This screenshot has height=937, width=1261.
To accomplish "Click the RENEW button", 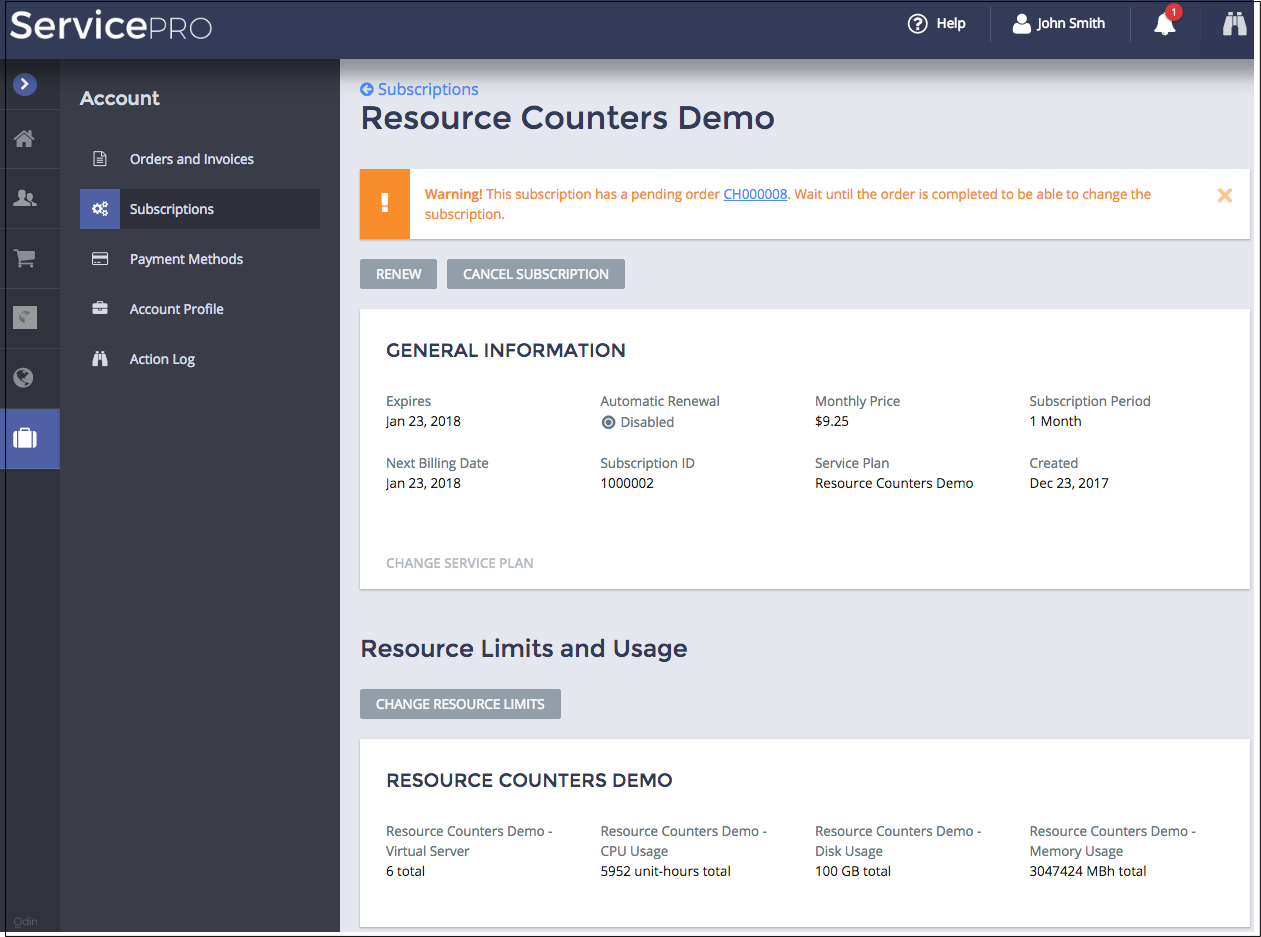I will 398,274.
